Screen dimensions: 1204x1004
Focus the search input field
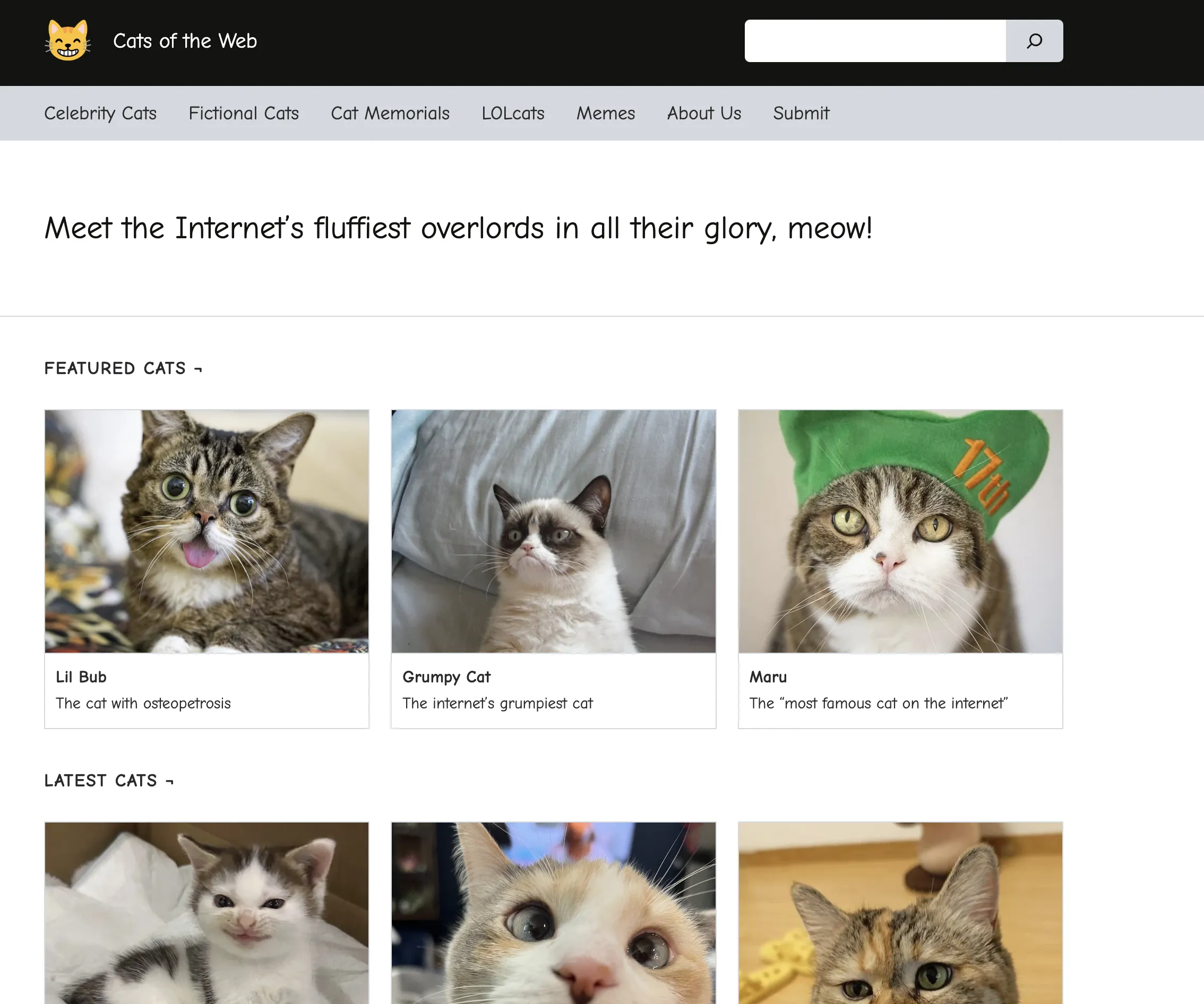pos(875,41)
